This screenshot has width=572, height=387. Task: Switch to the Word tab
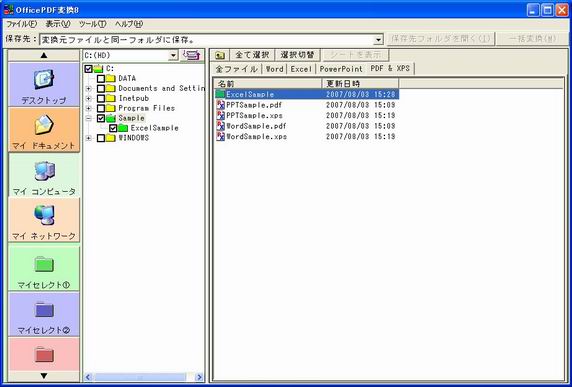pos(274,69)
